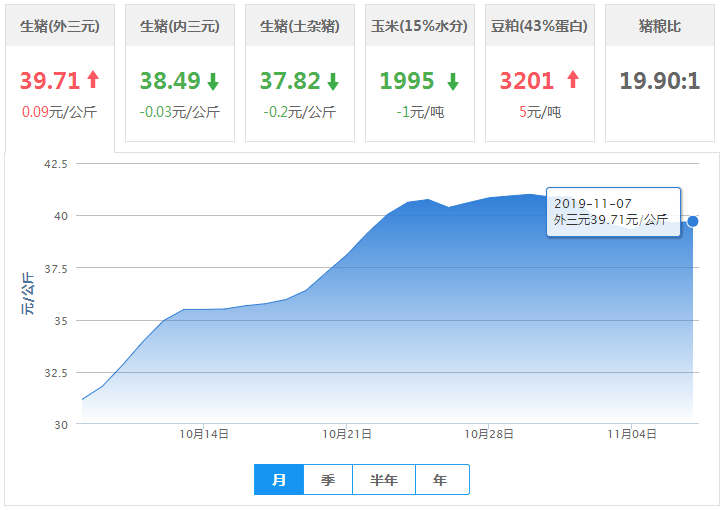Choose the 半年 half-year range

pyautogui.click(x=384, y=480)
